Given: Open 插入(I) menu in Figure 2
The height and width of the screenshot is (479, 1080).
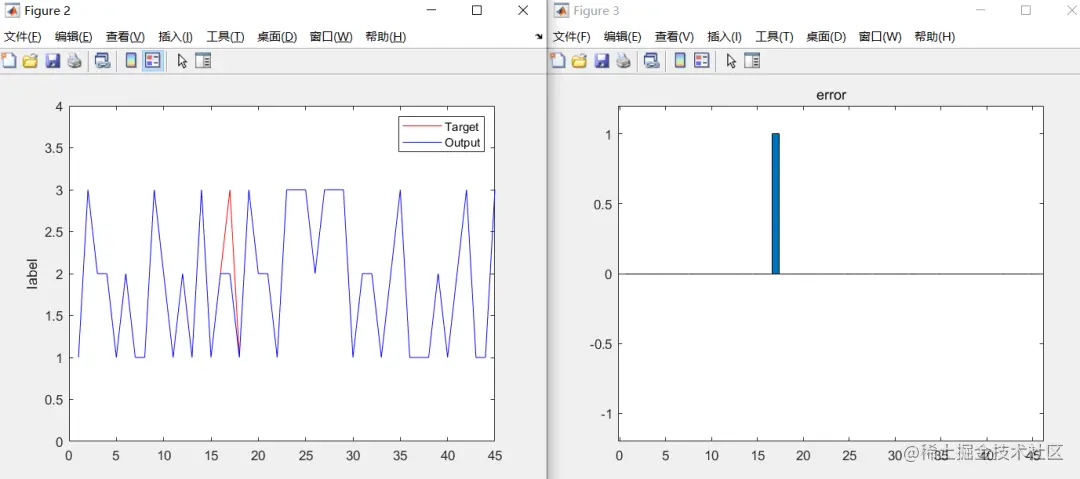Looking at the screenshot, I should (175, 37).
